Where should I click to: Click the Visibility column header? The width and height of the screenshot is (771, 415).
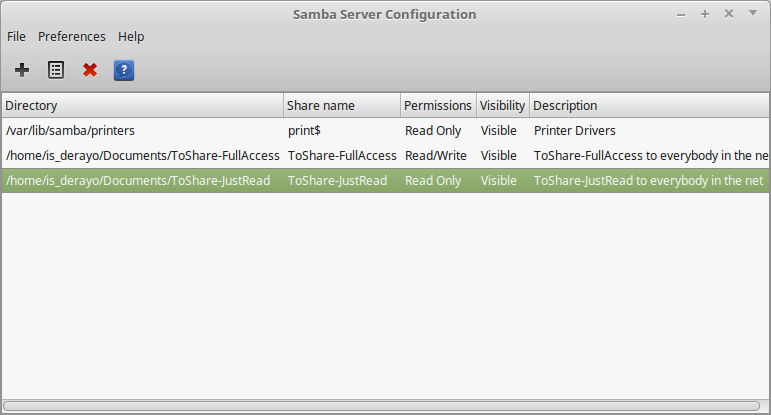pos(503,105)
